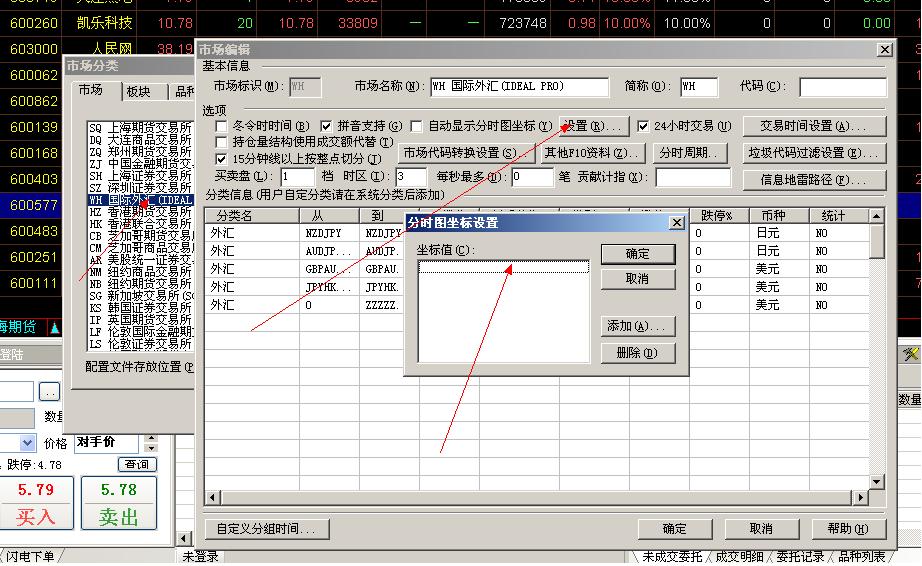Click the 添加(A)... button
This screenshot has width=922, height=566.
tap(638, 326)
